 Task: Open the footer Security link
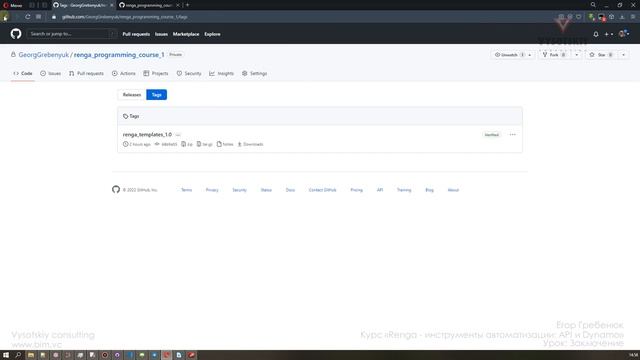(240, 190)
